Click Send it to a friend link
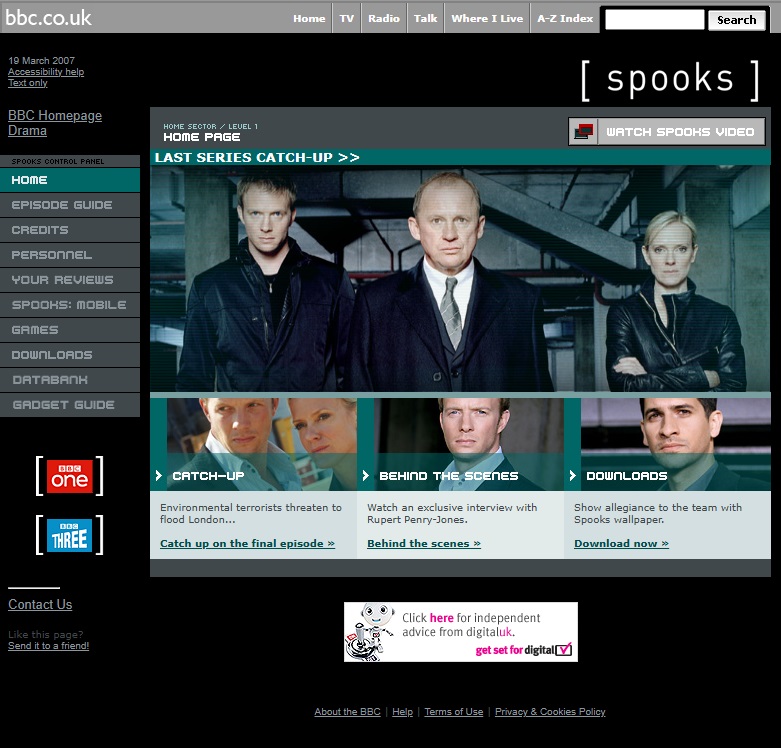This screenshot has width=781, height=748. pos(48,645)
